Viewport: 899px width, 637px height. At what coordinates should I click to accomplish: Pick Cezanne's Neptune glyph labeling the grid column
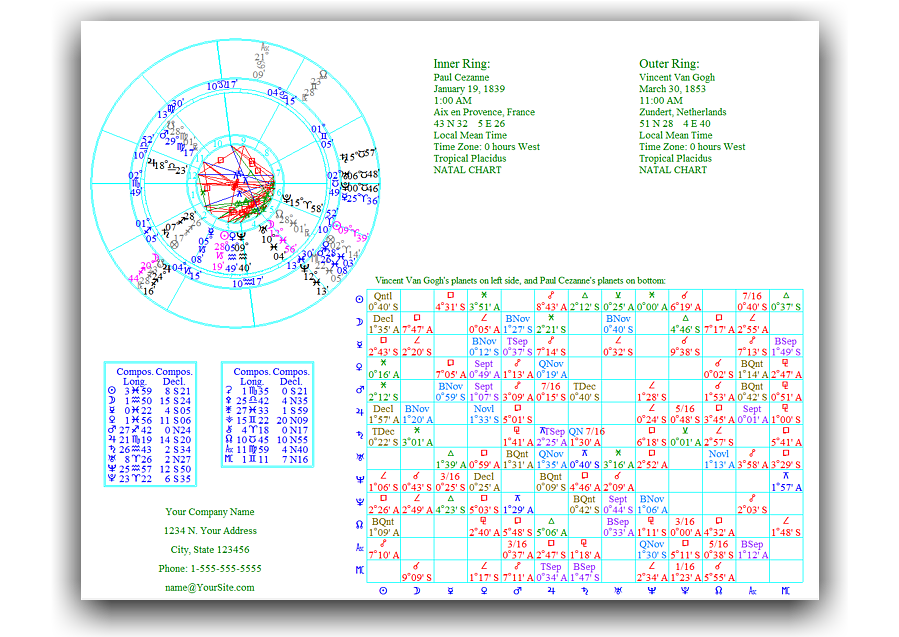[652, 591]
